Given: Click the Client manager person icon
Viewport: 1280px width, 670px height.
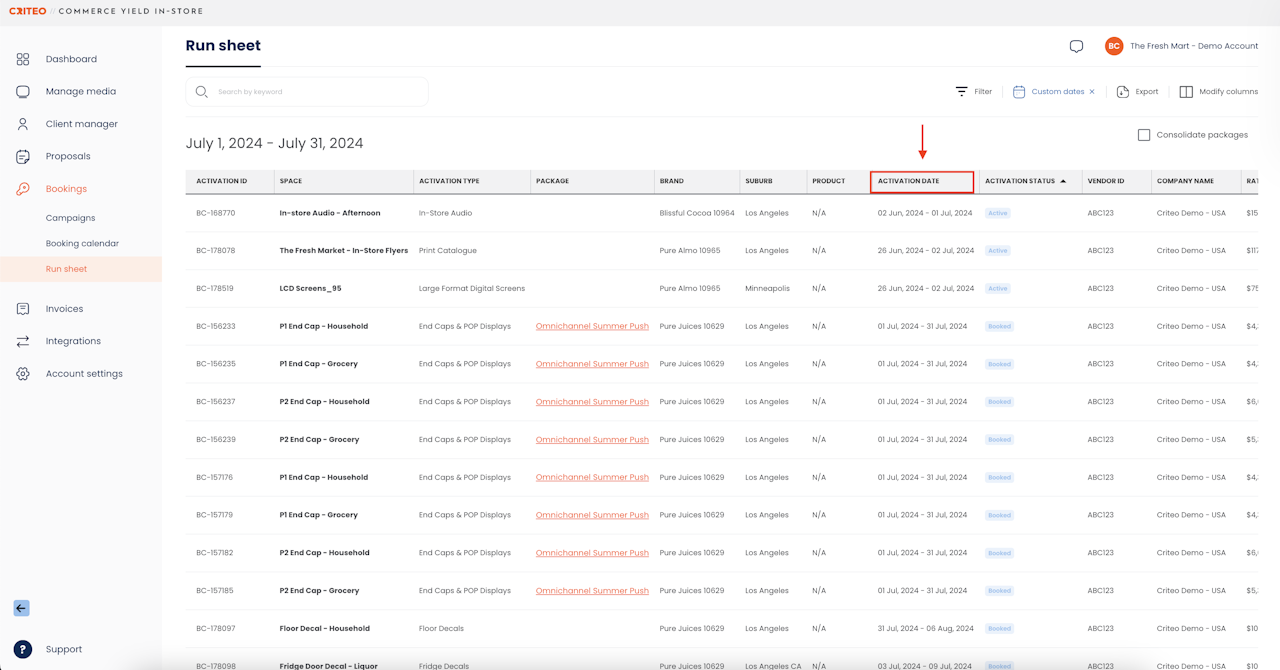Looking at the screenshot, I should pos(23,124).
